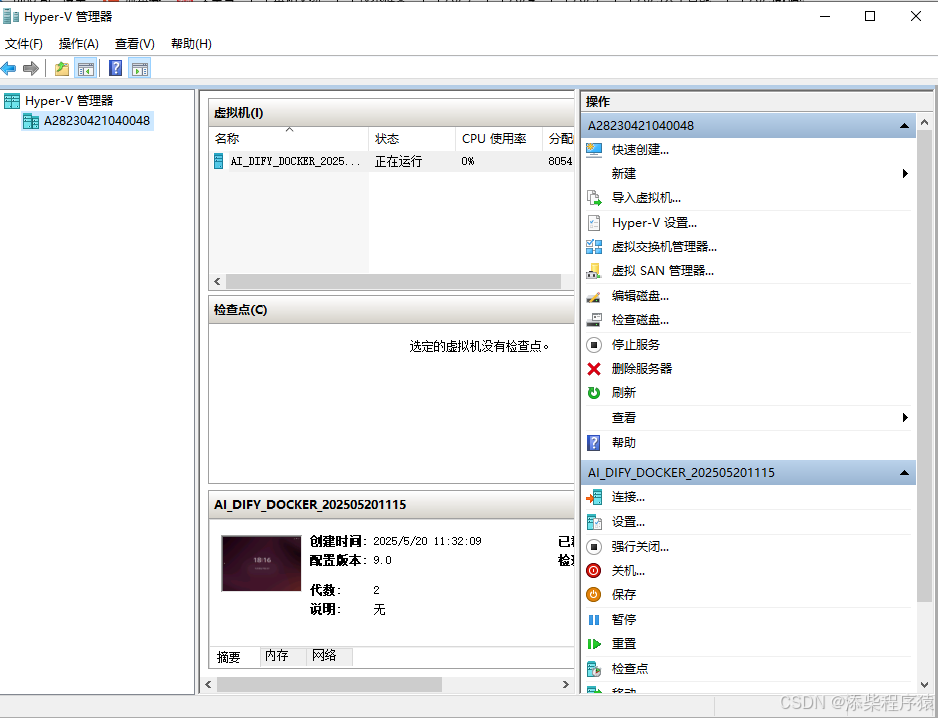
Task: Open the blue question-mark Help toolbar icon
Action: tap(115, 68)
